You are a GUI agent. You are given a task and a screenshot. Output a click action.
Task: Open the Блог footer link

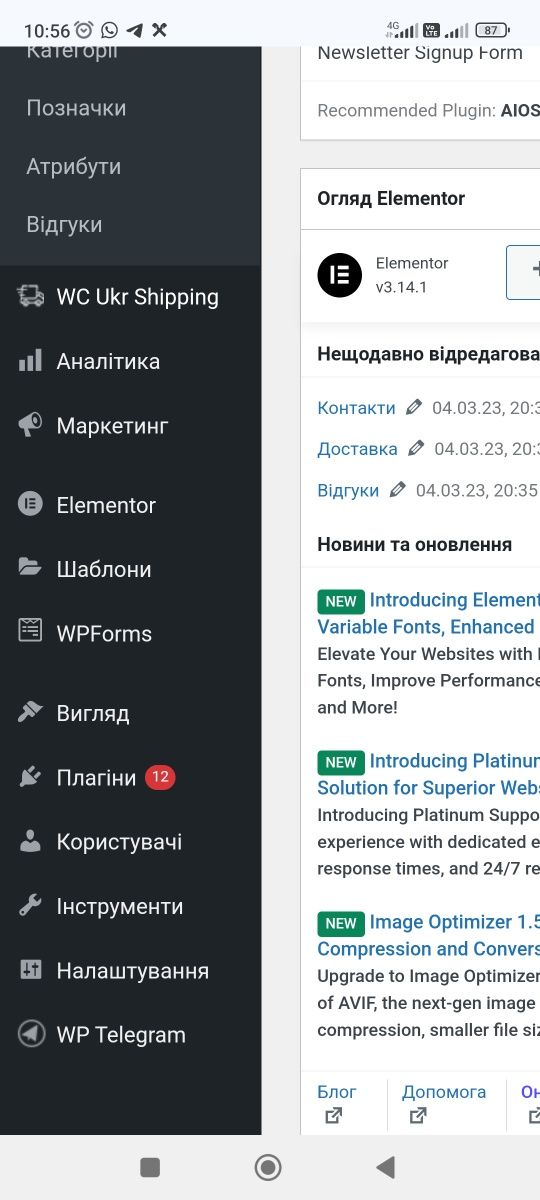336,1091
